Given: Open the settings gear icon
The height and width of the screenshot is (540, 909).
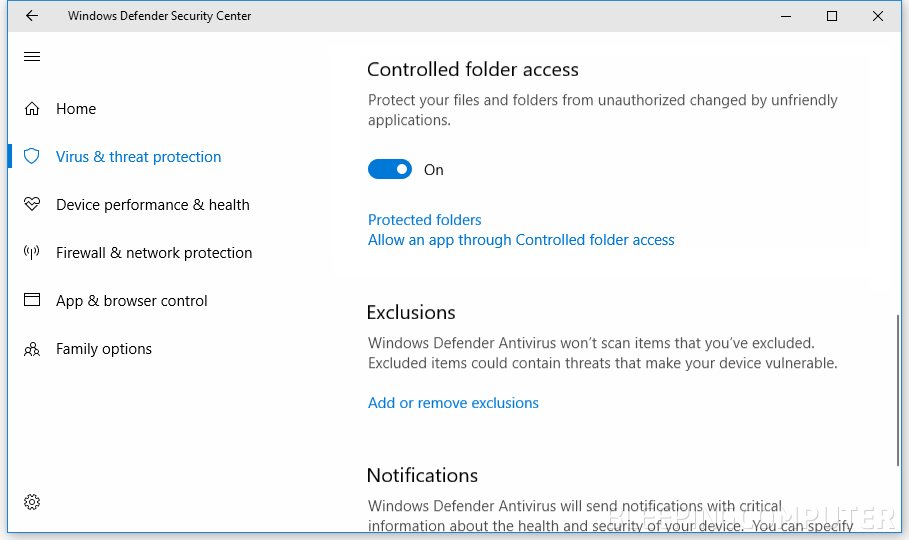Looking at the screenshot, I should tap(32, 502).
